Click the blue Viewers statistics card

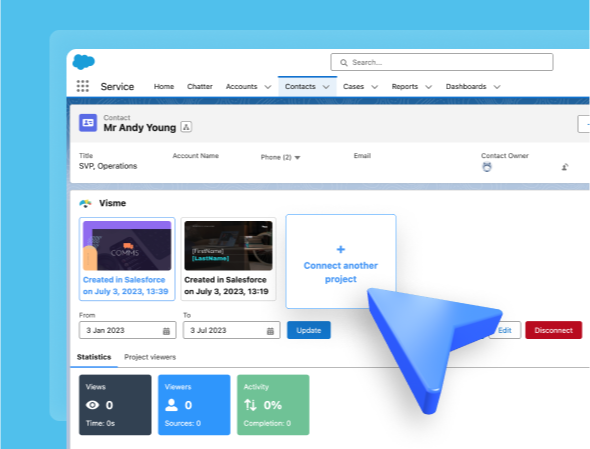point(194,405)
